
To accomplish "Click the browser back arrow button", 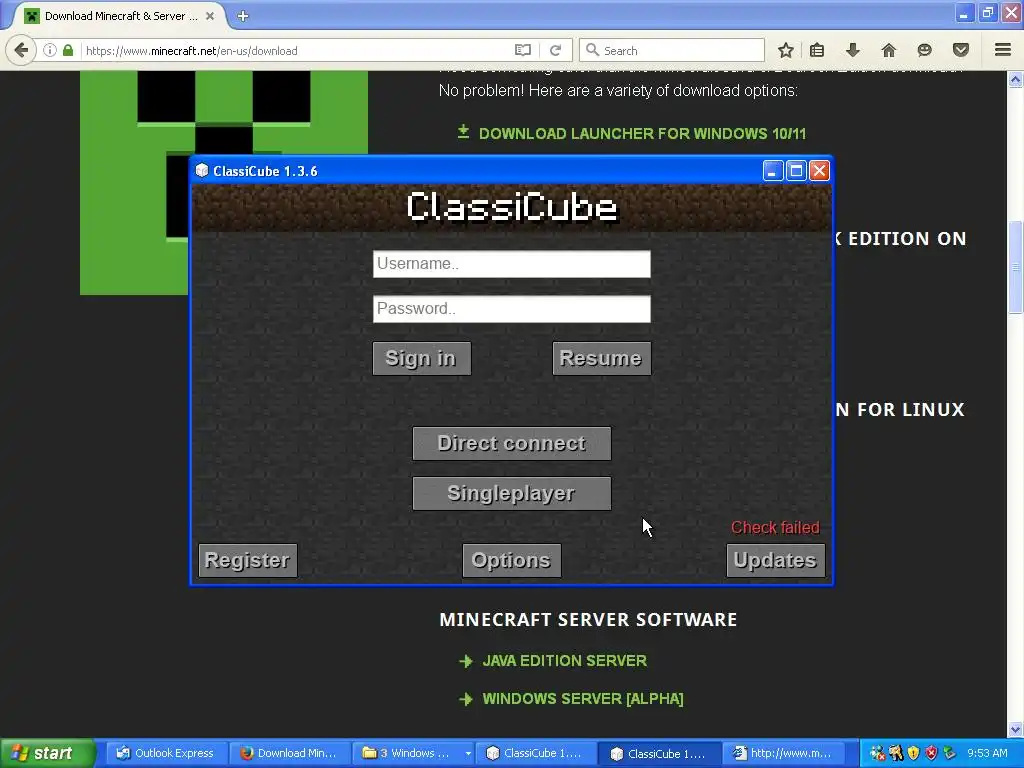I will click(x=21, y=50).
